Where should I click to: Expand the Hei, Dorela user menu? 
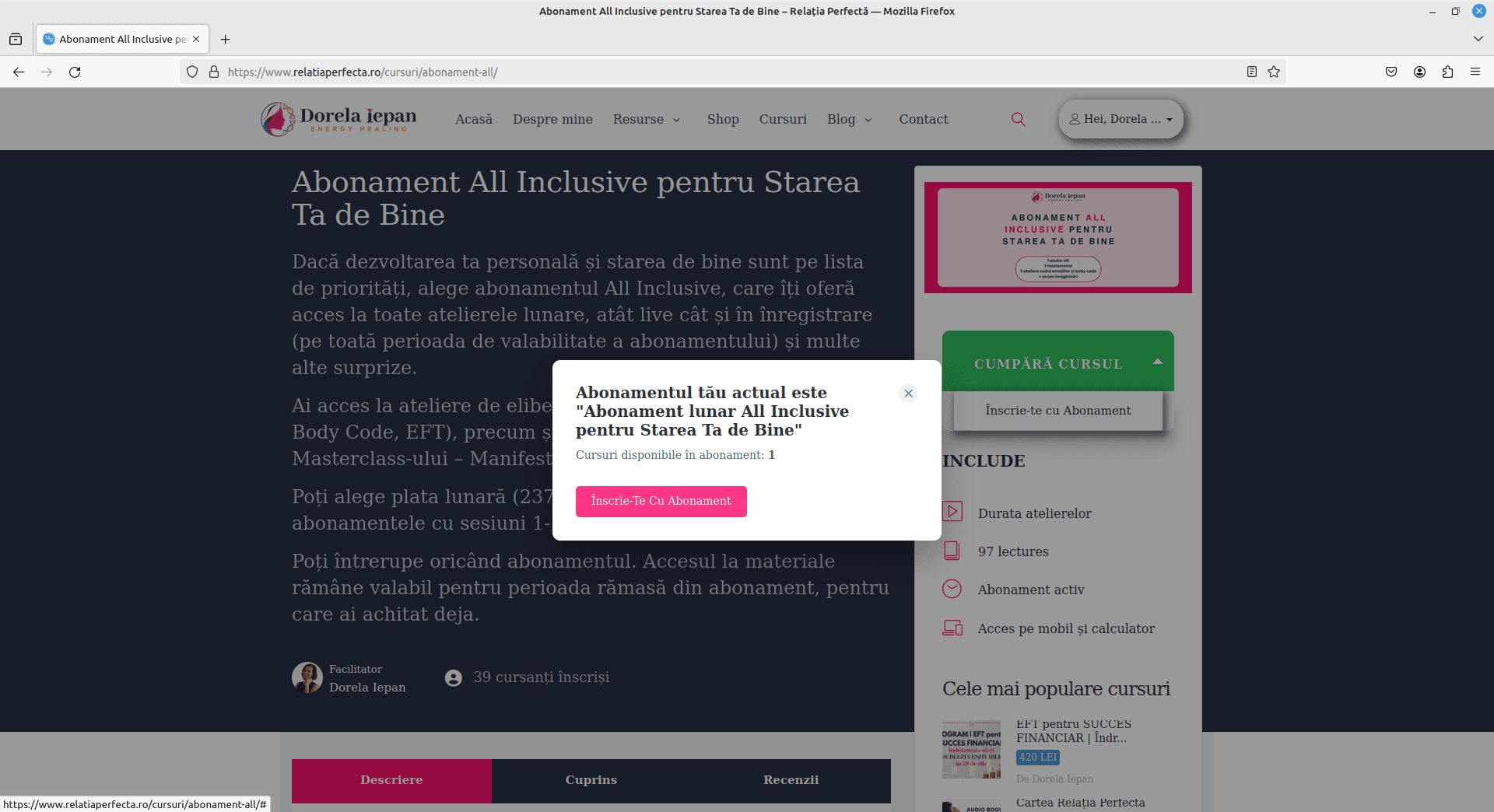click(x=1120, y=119)
